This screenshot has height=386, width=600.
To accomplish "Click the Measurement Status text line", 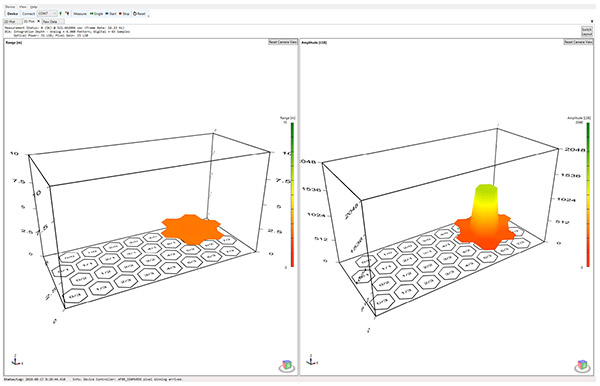I will coord(64,28).
